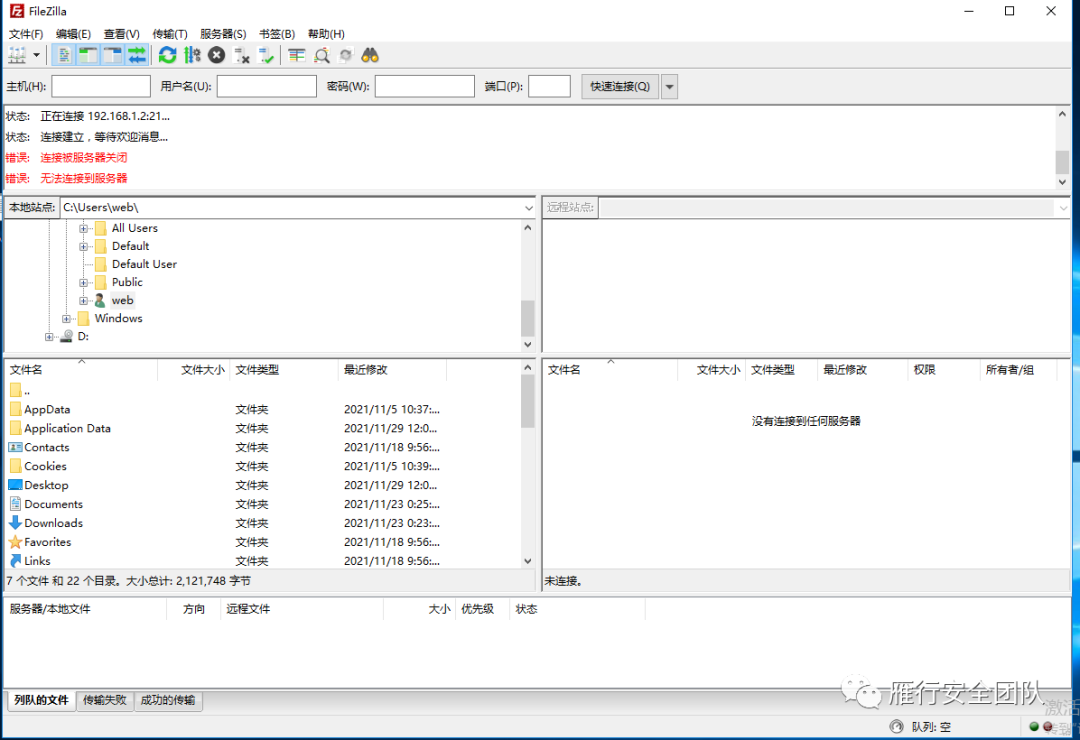
Task: Open the 查看(V) menu
Action: point(121,34)
